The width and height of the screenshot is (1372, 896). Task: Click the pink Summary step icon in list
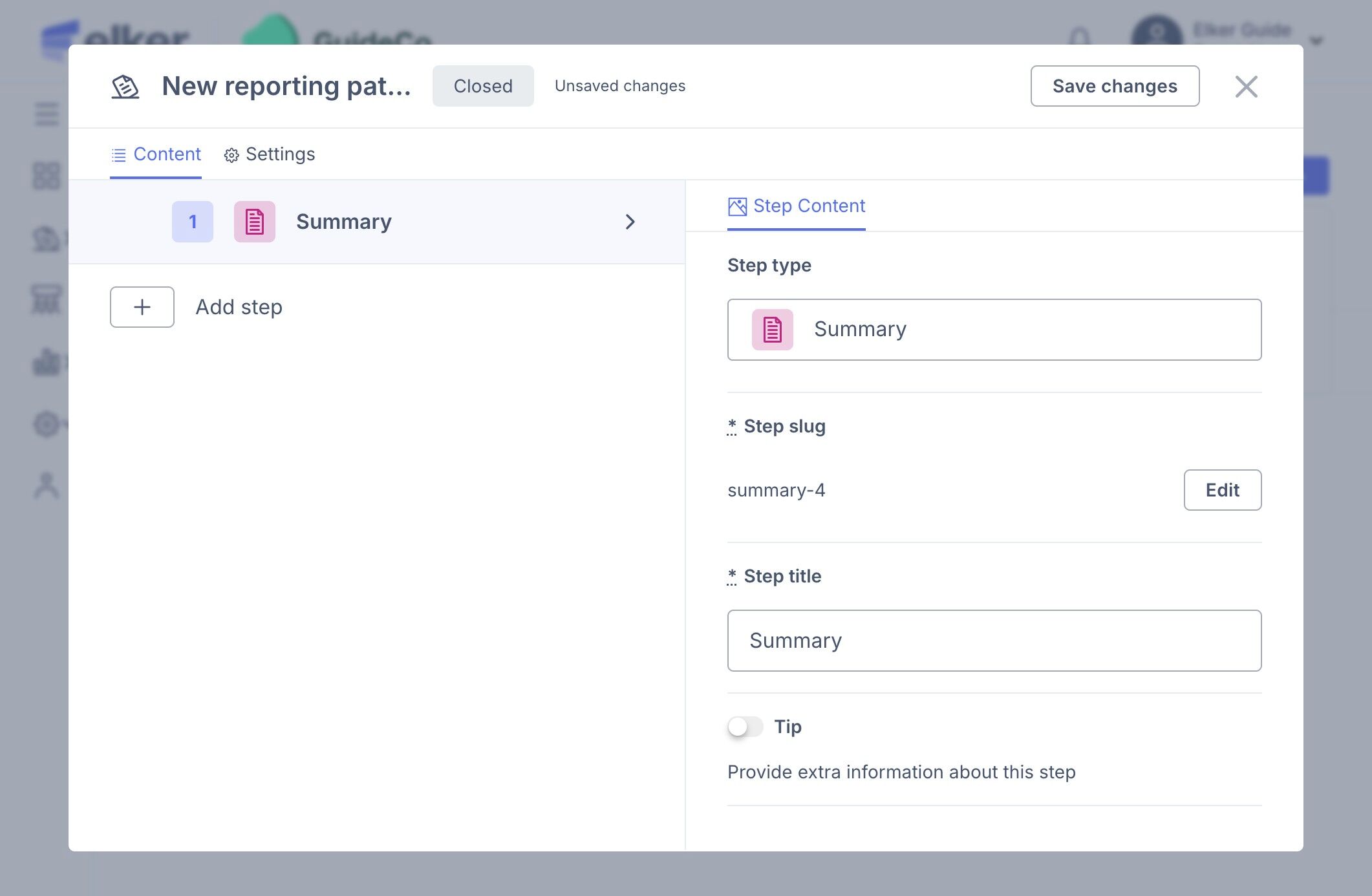pyautogui.click(x=254, y=222)
